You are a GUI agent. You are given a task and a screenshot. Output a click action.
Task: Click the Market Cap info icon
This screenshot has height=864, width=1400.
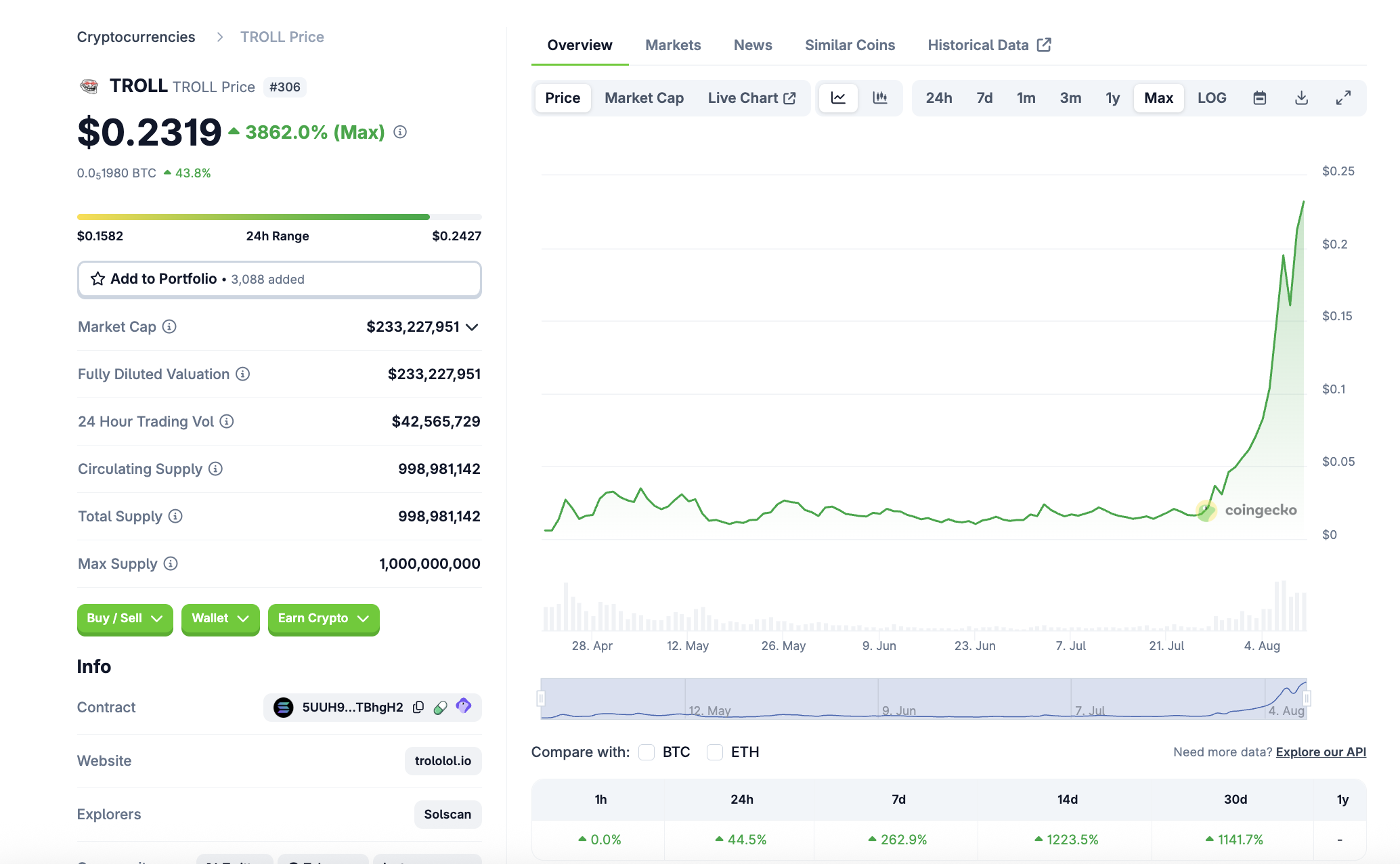click(x=169, y=326)
